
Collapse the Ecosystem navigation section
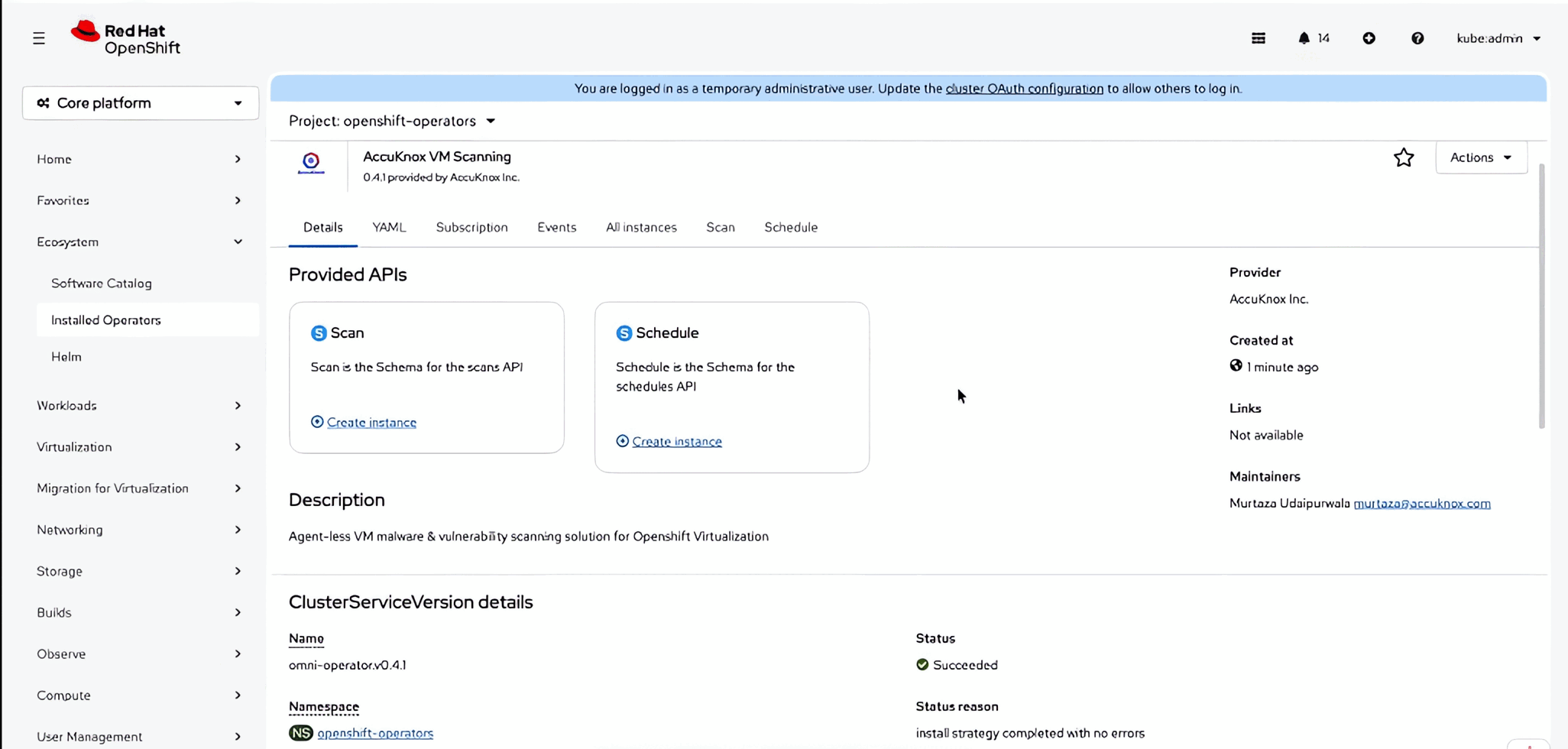click(140, 242)
